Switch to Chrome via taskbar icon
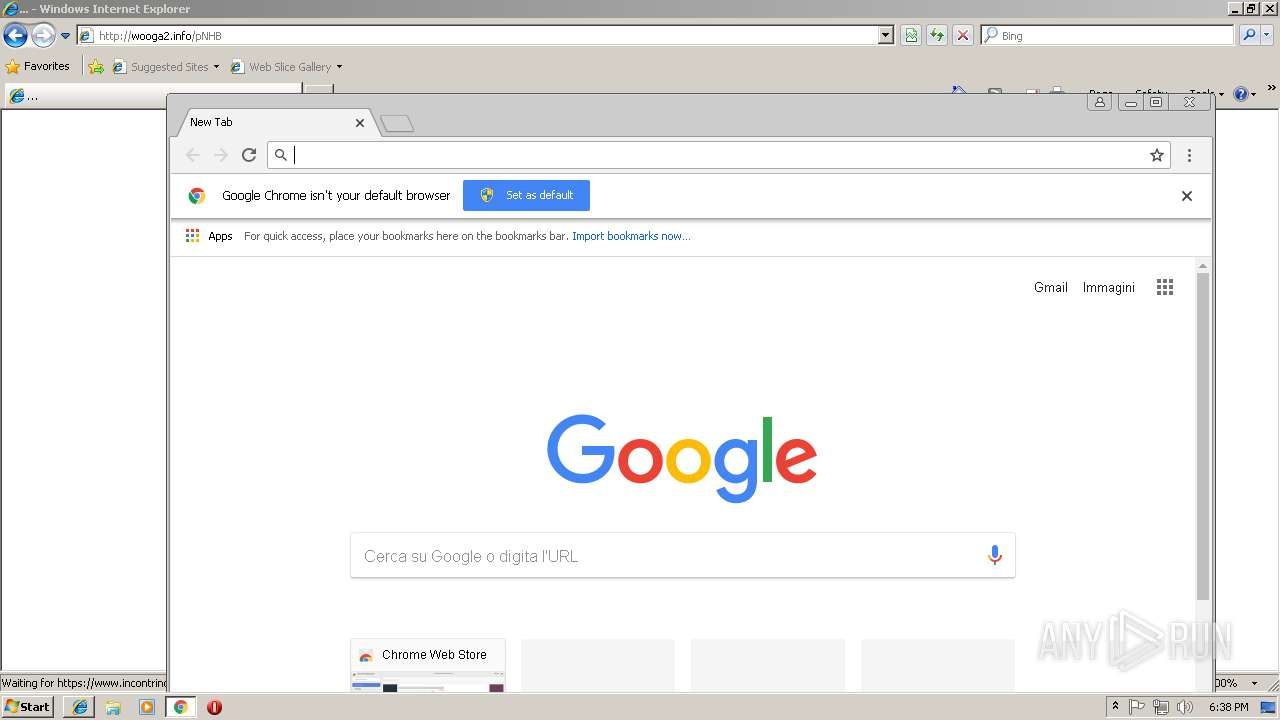The width and height of the screenshot is (1280, 720). pyautogui.click(x=180, y=707)
